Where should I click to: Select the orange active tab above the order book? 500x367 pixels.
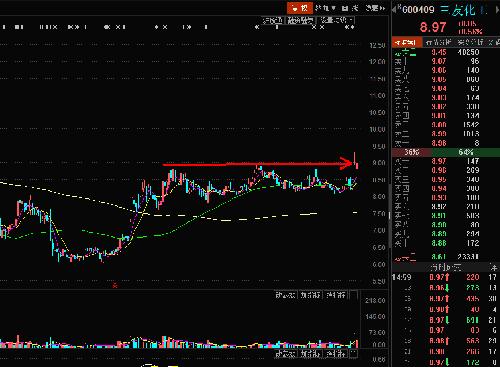tap(407, 42)
